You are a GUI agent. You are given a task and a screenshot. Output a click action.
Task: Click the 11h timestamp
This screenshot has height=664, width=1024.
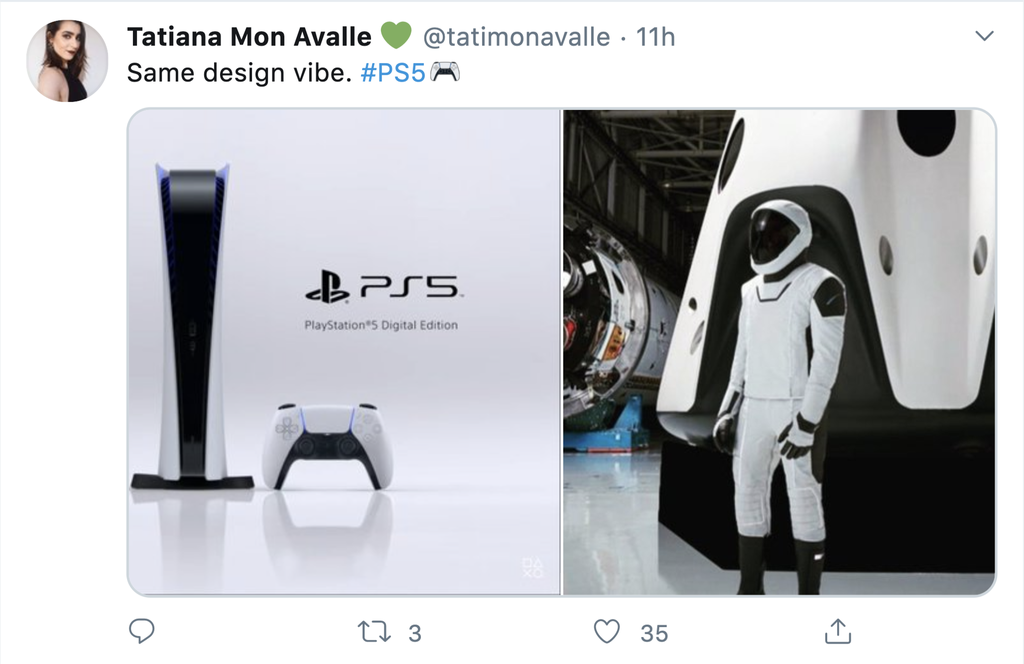(655, 37)
